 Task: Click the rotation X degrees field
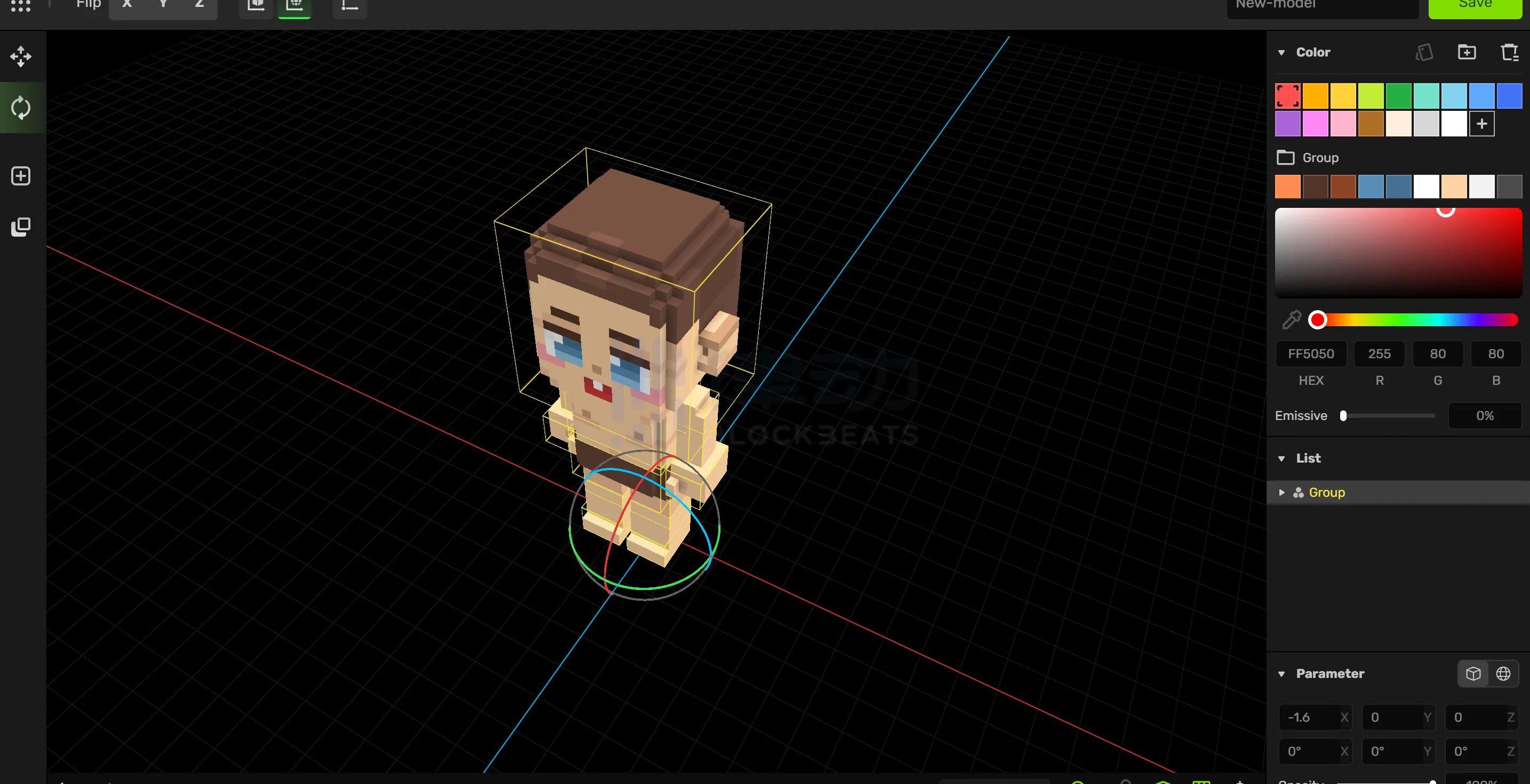coord(1315,751)
